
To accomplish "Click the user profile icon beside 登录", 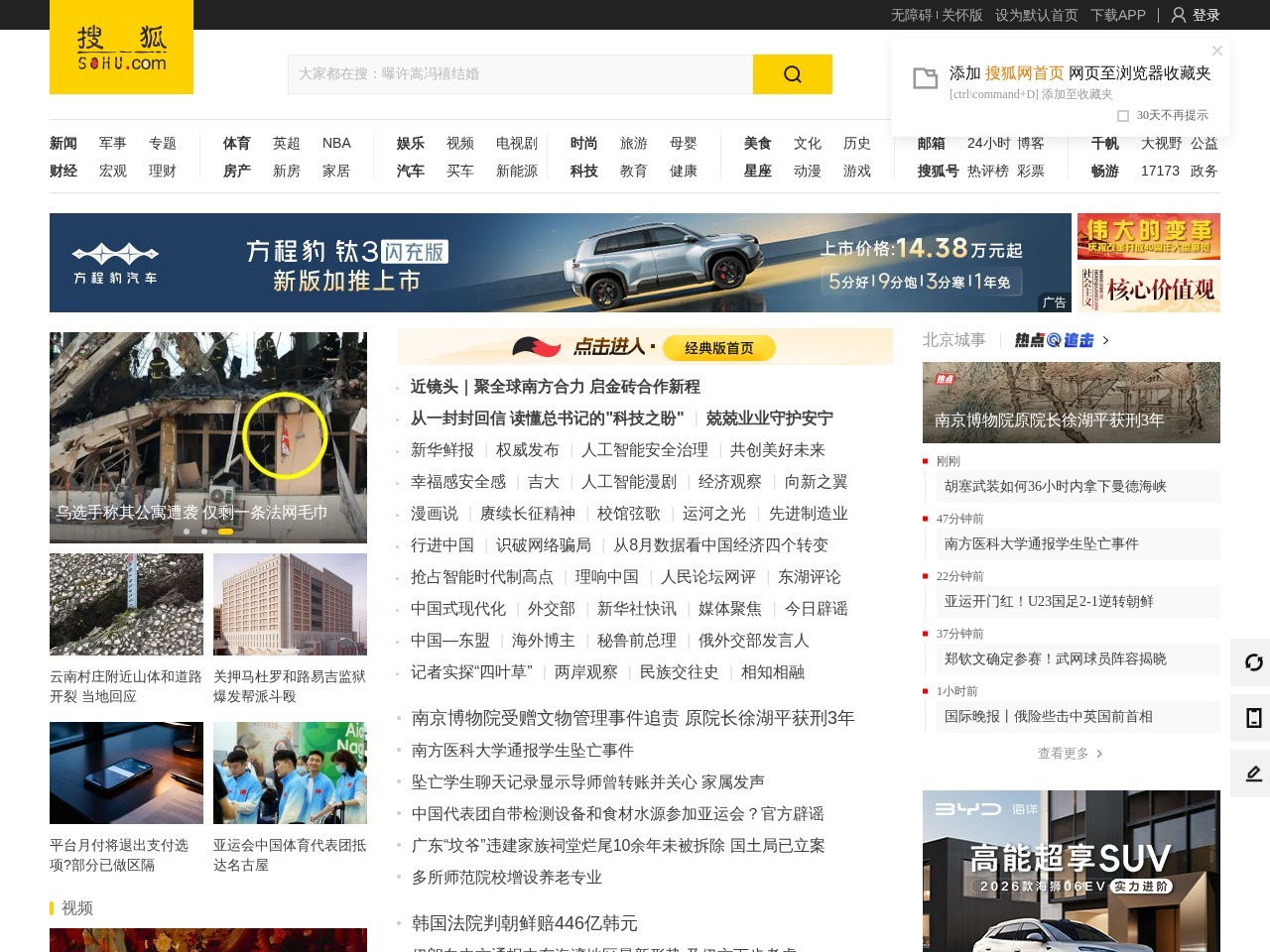I will 1179,15.
